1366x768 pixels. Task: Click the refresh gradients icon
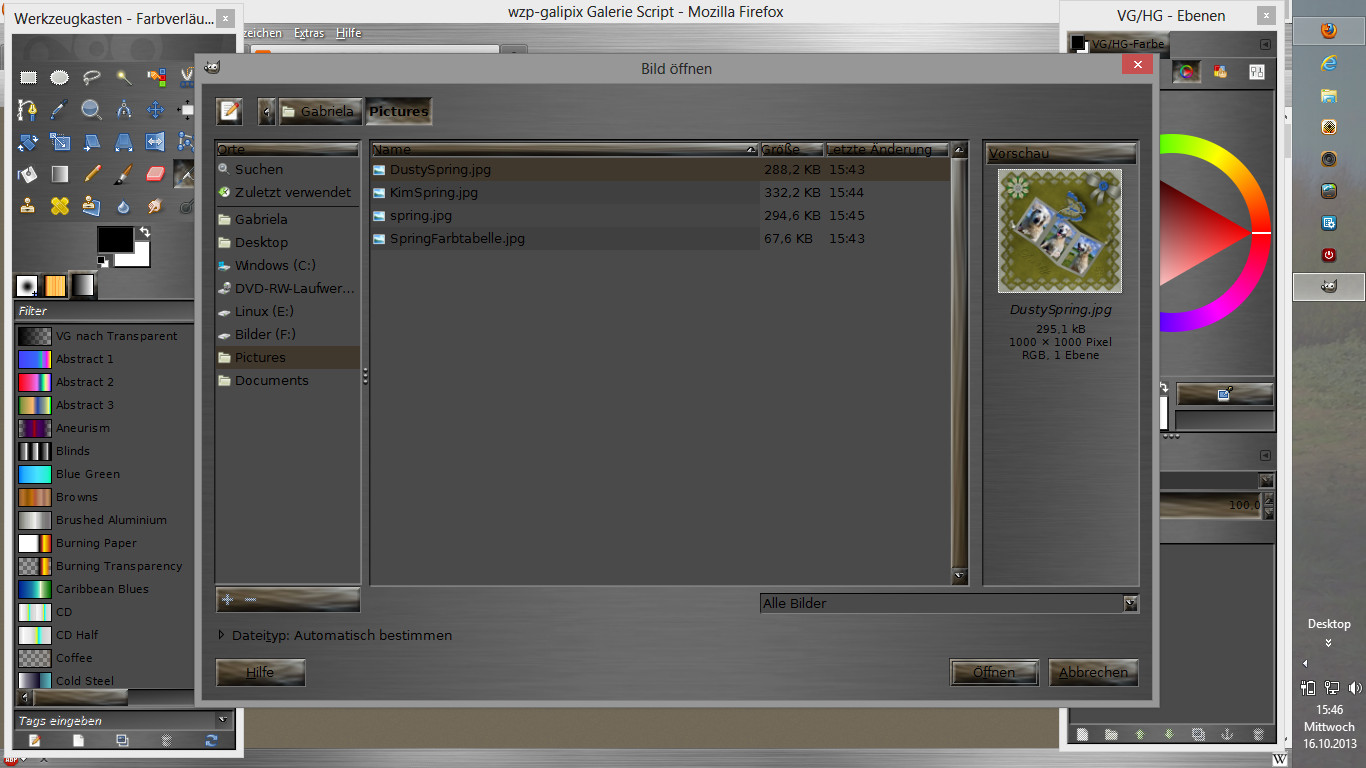(x=211, y=740)
